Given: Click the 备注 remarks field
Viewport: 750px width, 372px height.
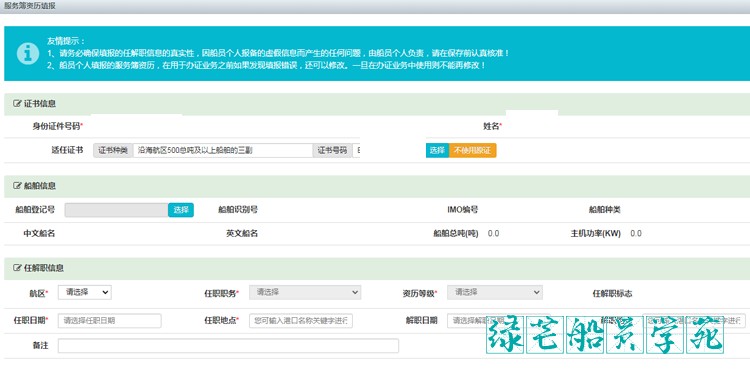Looking at the screenshot, I should (x=228, y=346).
